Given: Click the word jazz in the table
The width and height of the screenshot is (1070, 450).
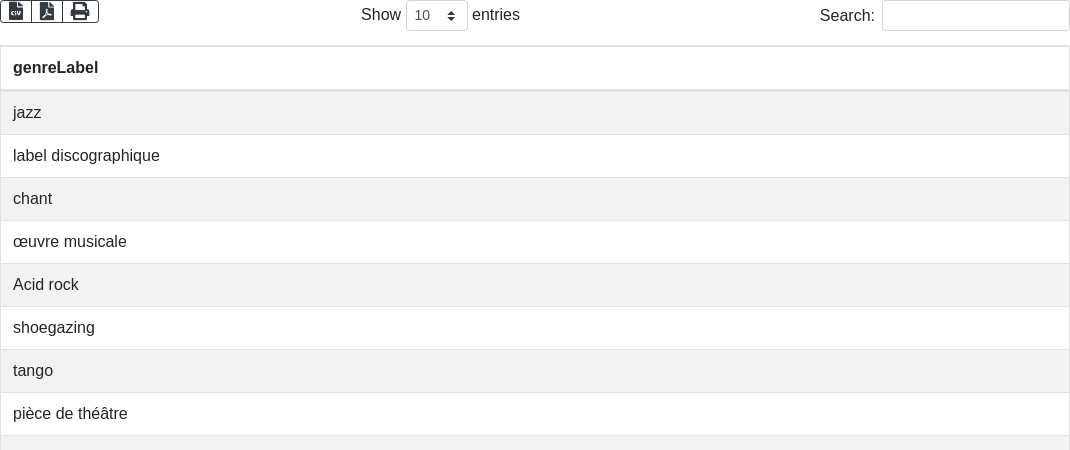Looking at the screenshot, I should 27,113.
